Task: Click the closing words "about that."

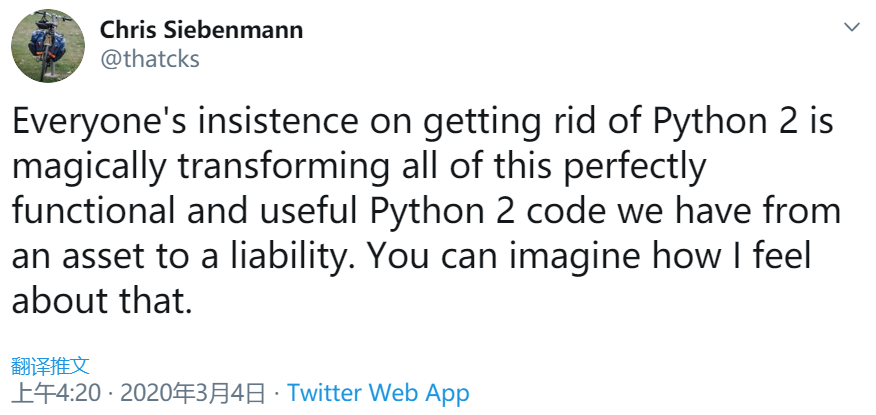Action: coord(101,300)
